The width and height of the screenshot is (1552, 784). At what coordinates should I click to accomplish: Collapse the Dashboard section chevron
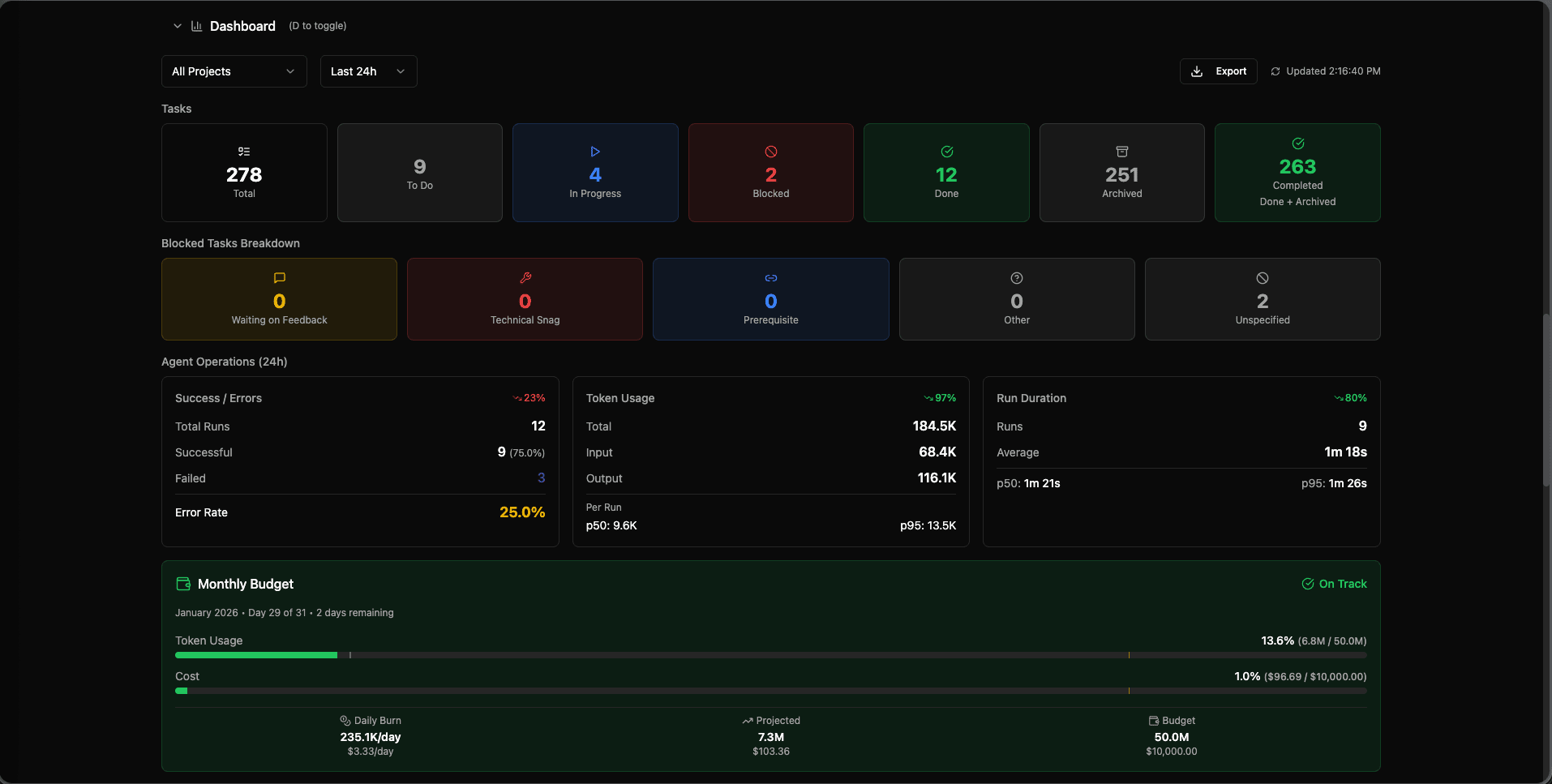point(177,26)
